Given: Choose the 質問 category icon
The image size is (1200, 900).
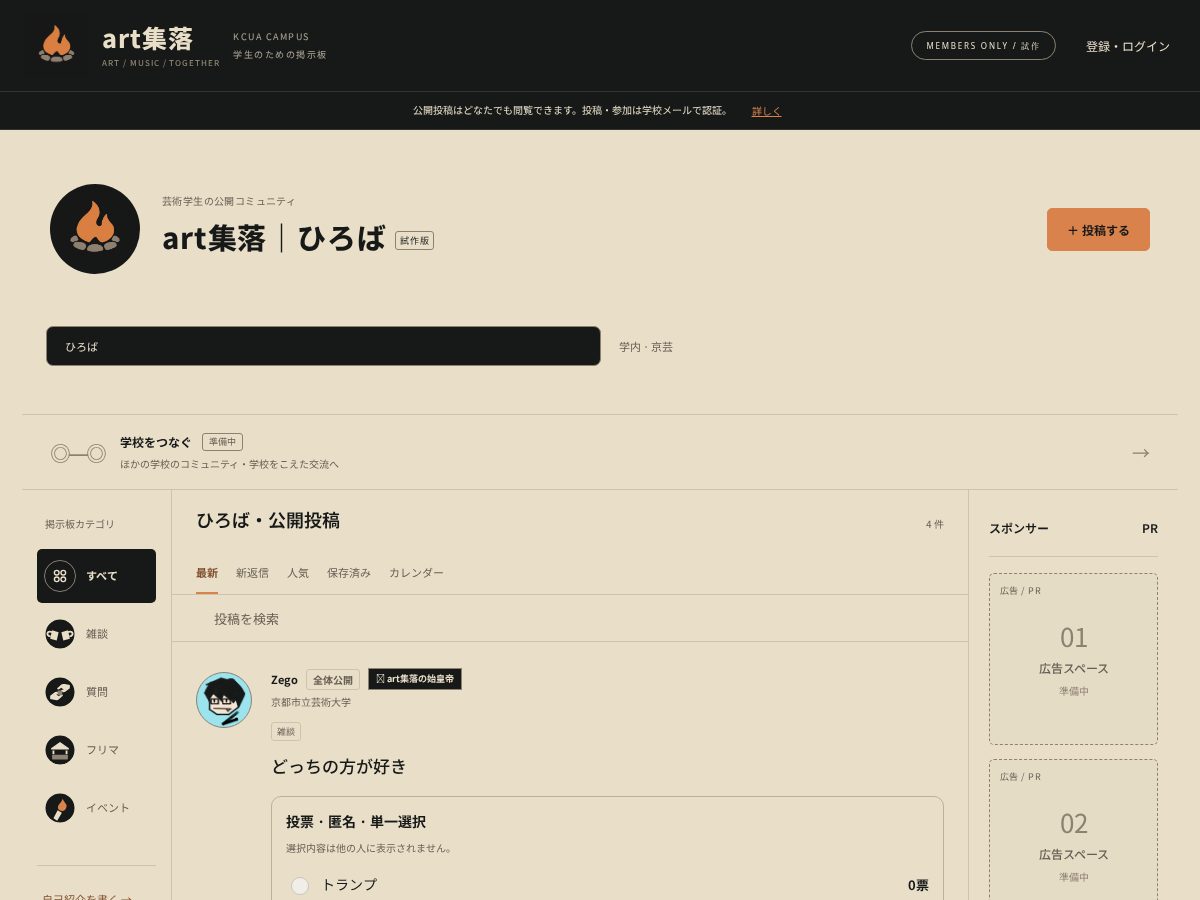Looking at the screenshot, I should point(60,692).
